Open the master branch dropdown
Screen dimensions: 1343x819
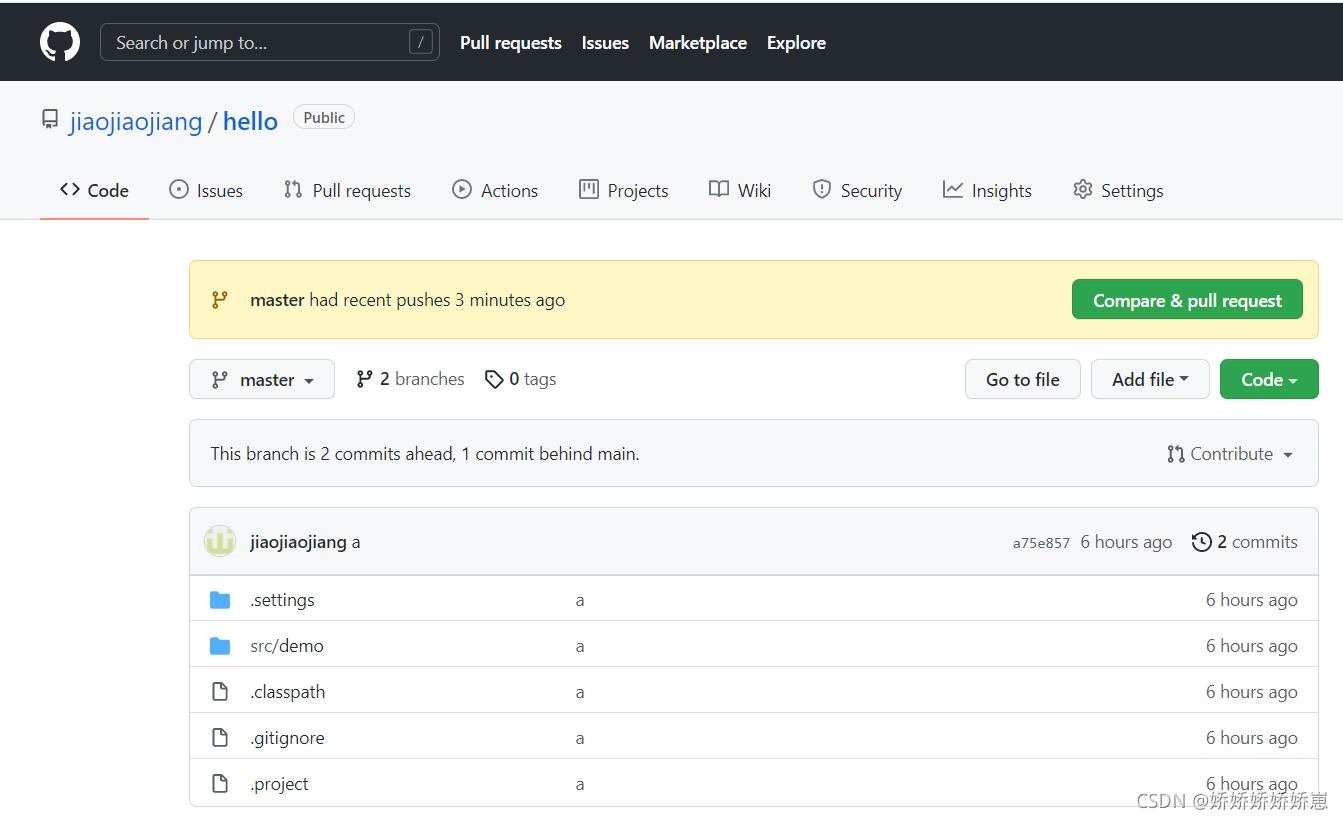[261, 379]
